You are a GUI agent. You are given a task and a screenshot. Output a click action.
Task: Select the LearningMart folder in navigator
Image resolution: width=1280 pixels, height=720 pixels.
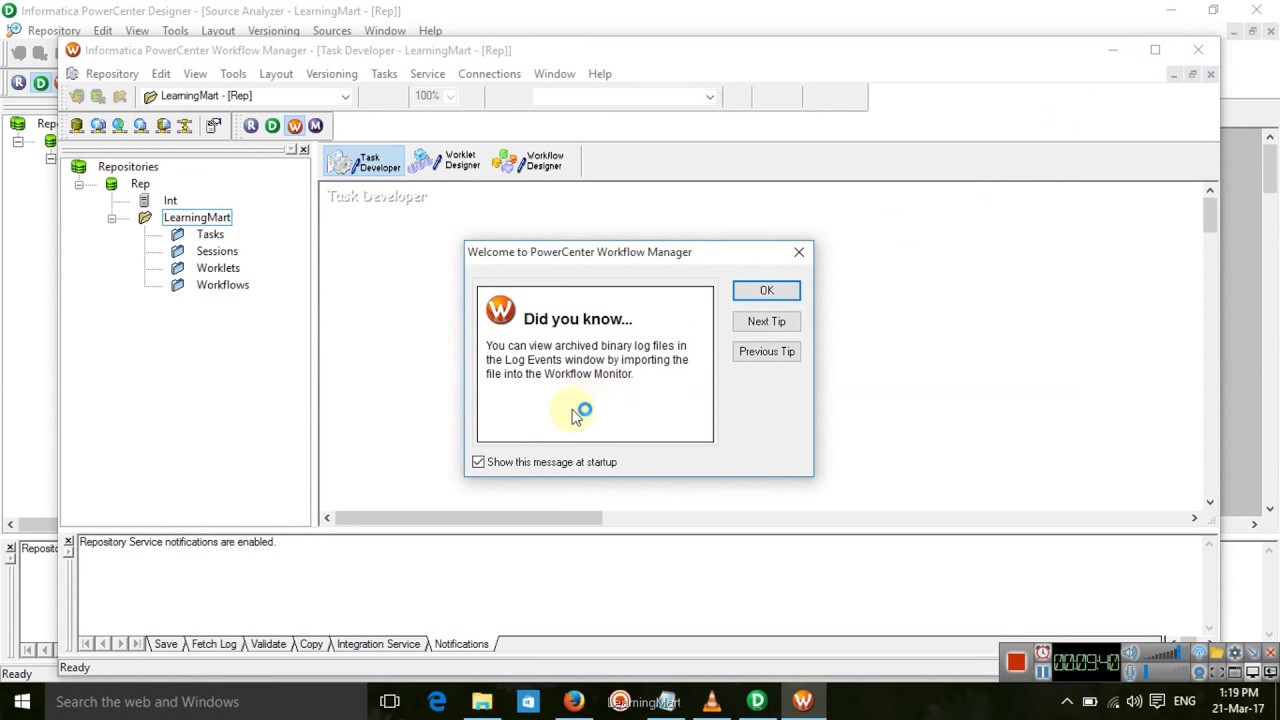[x=197, y=218]
